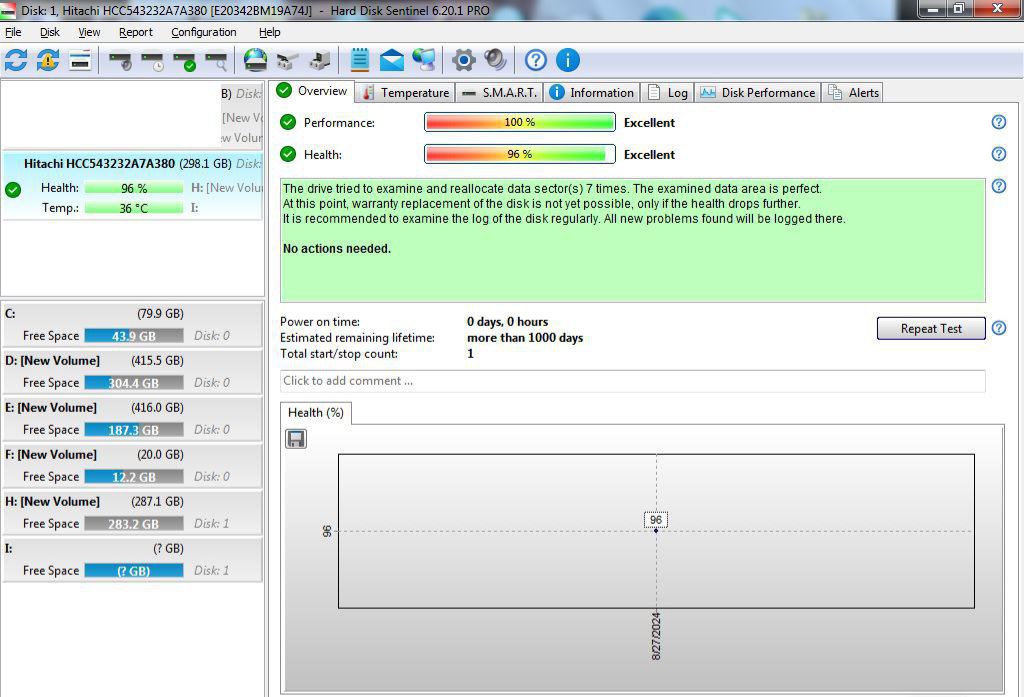Click the settings gear icon in toolbar
Image resolution: width=1024 pixels, height=697 pixels.
tap(463, 60)
